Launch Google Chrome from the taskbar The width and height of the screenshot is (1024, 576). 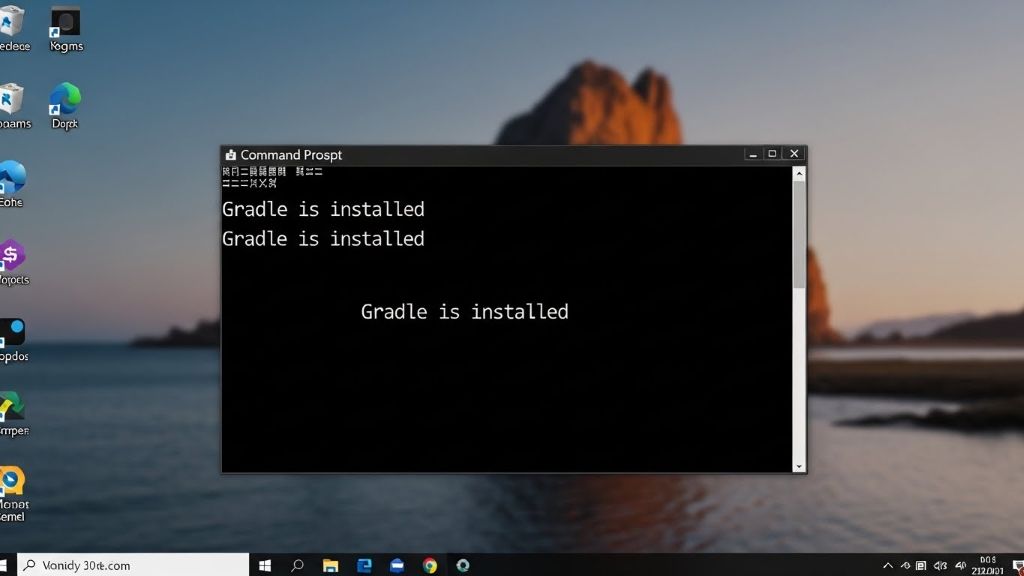click(430, 566)
